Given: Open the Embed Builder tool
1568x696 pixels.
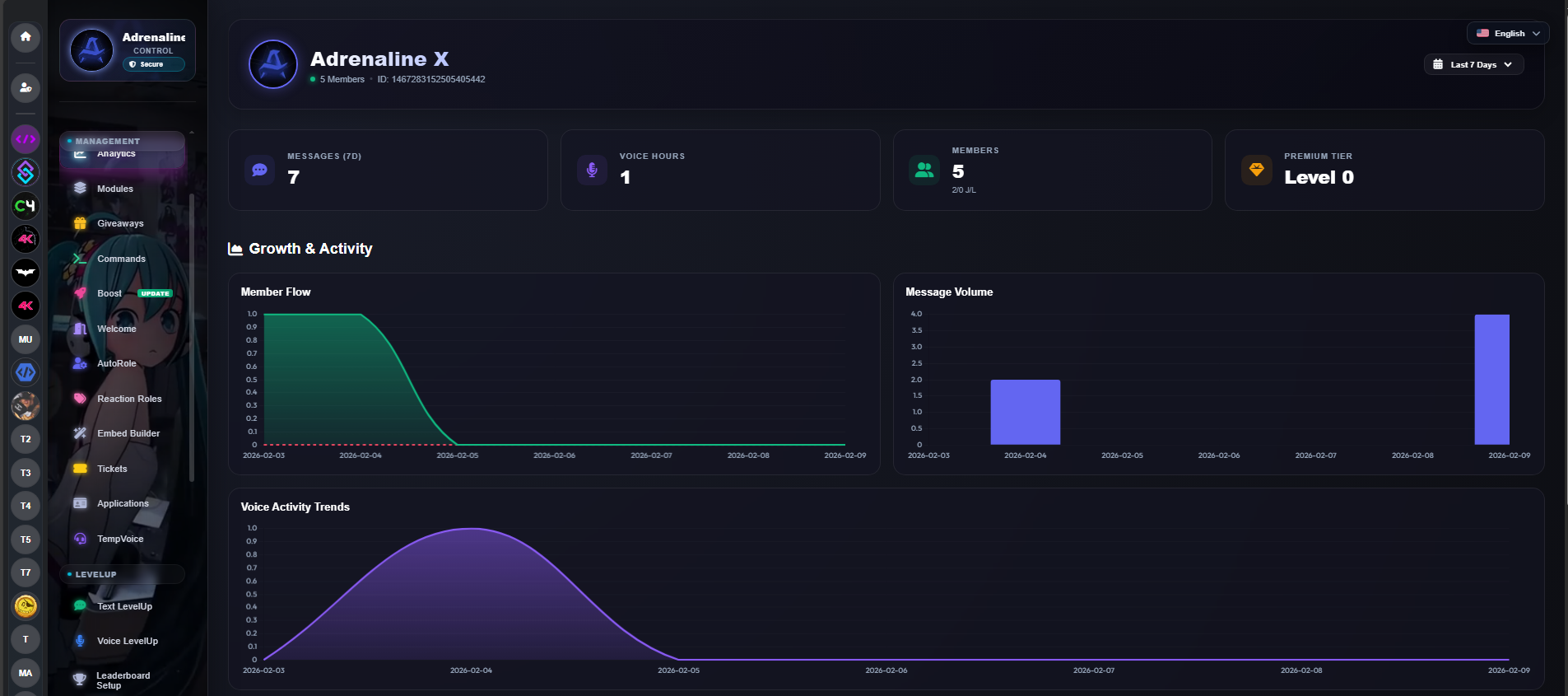Looking at the screenshot, I should click(x=128, y=433).
